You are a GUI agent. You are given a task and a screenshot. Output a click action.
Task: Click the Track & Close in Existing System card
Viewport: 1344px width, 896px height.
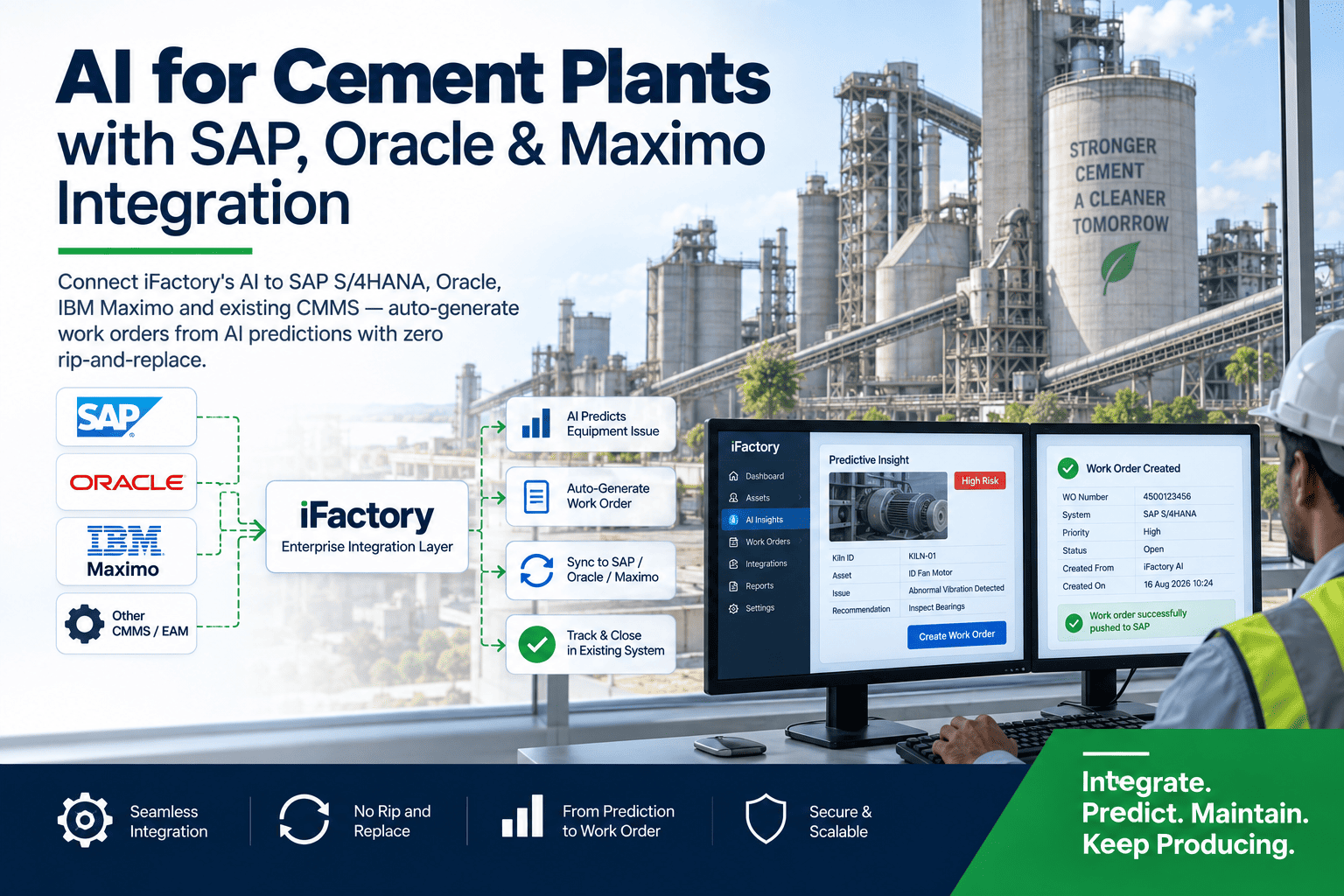(591, 644)
